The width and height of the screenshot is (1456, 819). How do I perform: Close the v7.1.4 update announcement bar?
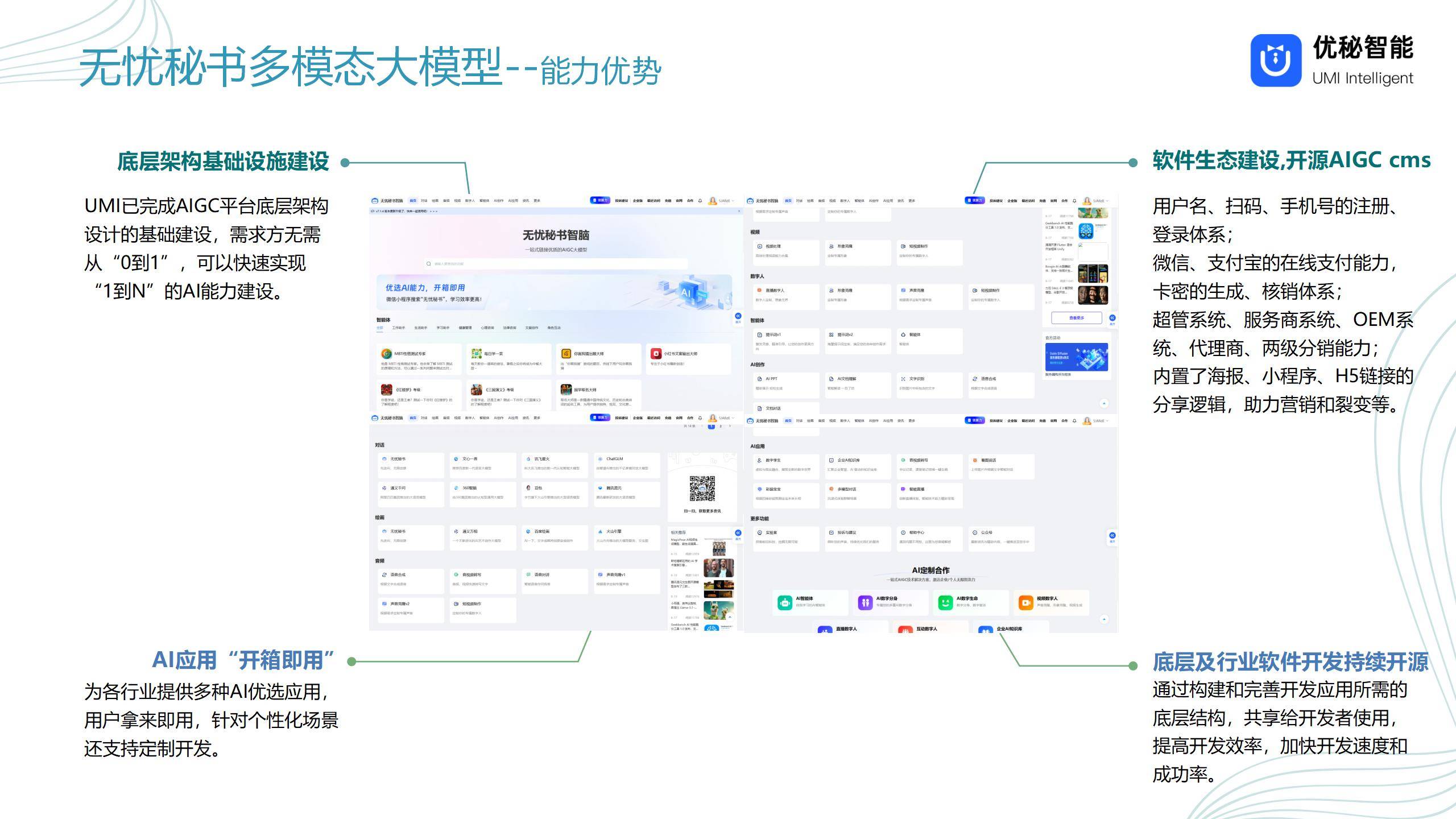(739, 211)
